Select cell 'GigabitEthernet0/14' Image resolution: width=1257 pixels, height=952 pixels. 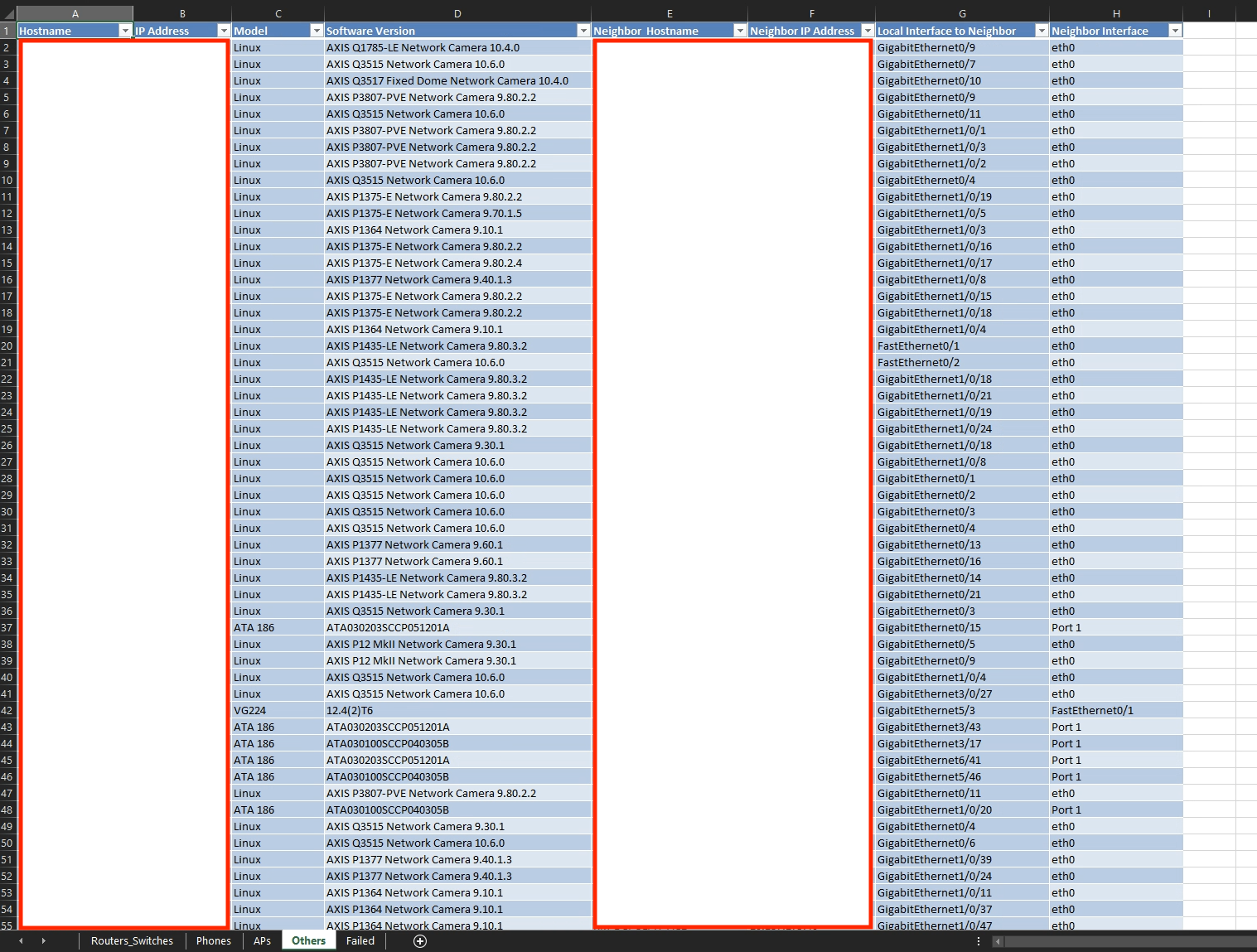tap(962, 577)
